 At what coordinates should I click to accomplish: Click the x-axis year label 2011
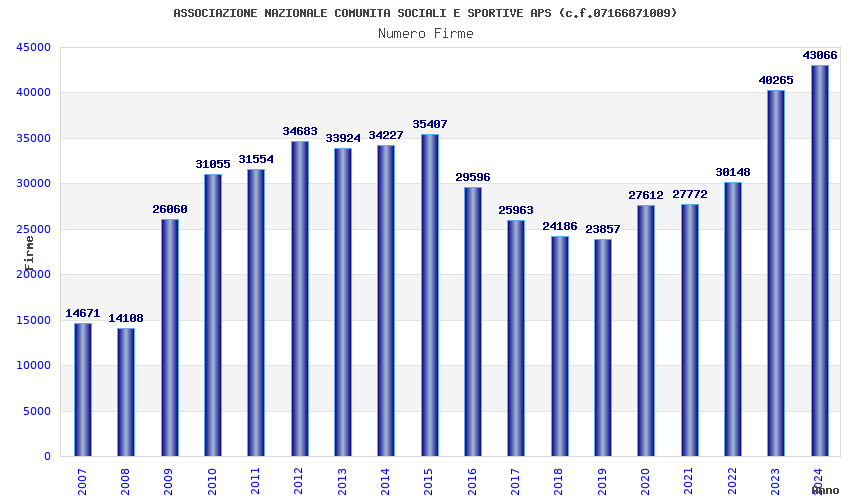[x=255, y=482]
